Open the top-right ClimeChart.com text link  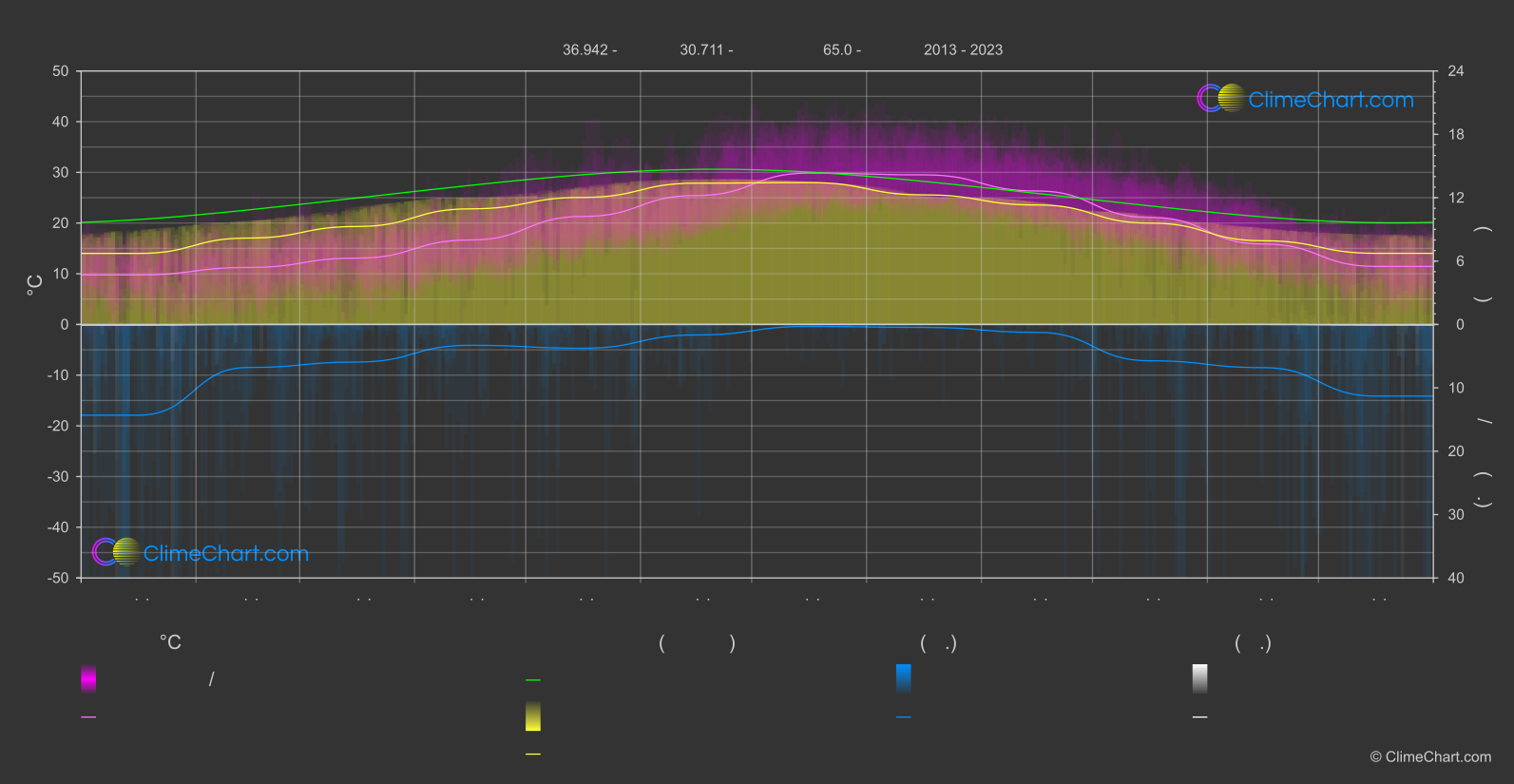tap(1331, 100)
